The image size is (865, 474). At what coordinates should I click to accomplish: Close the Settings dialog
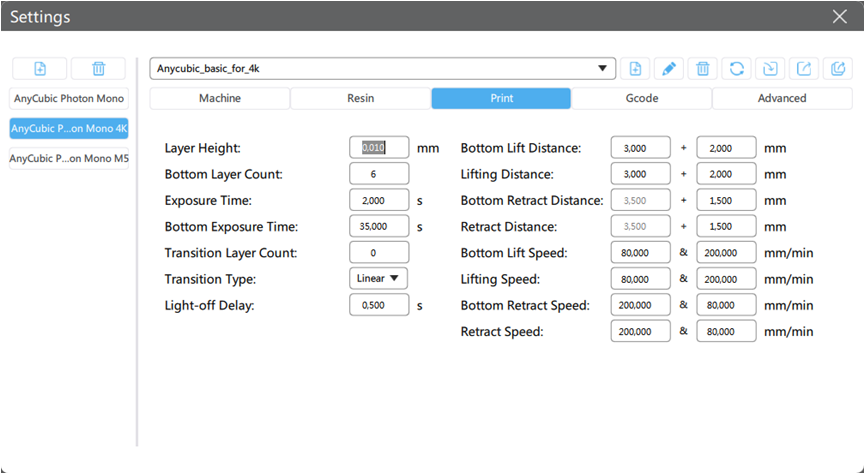840,17
